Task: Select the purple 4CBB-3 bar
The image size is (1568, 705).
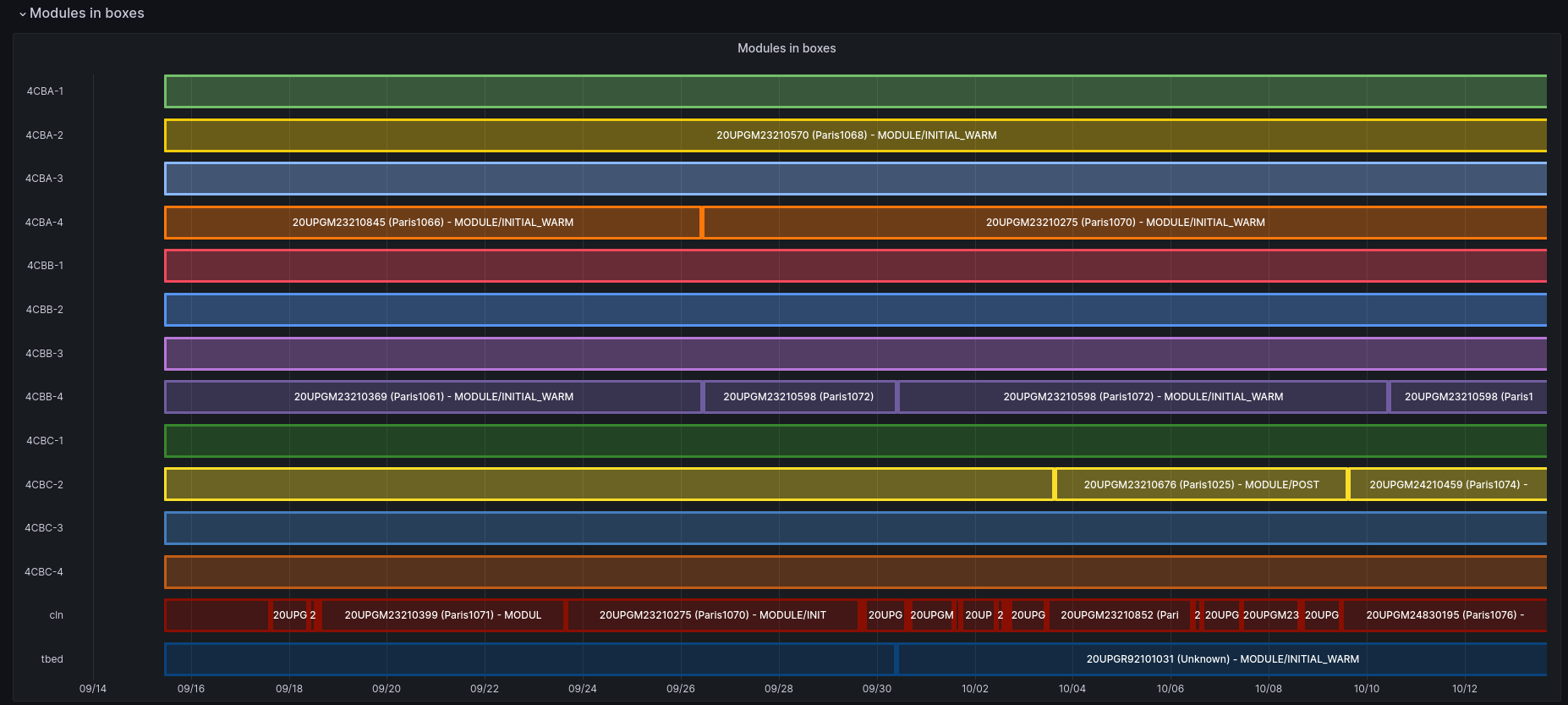Action: click(855, 354)
